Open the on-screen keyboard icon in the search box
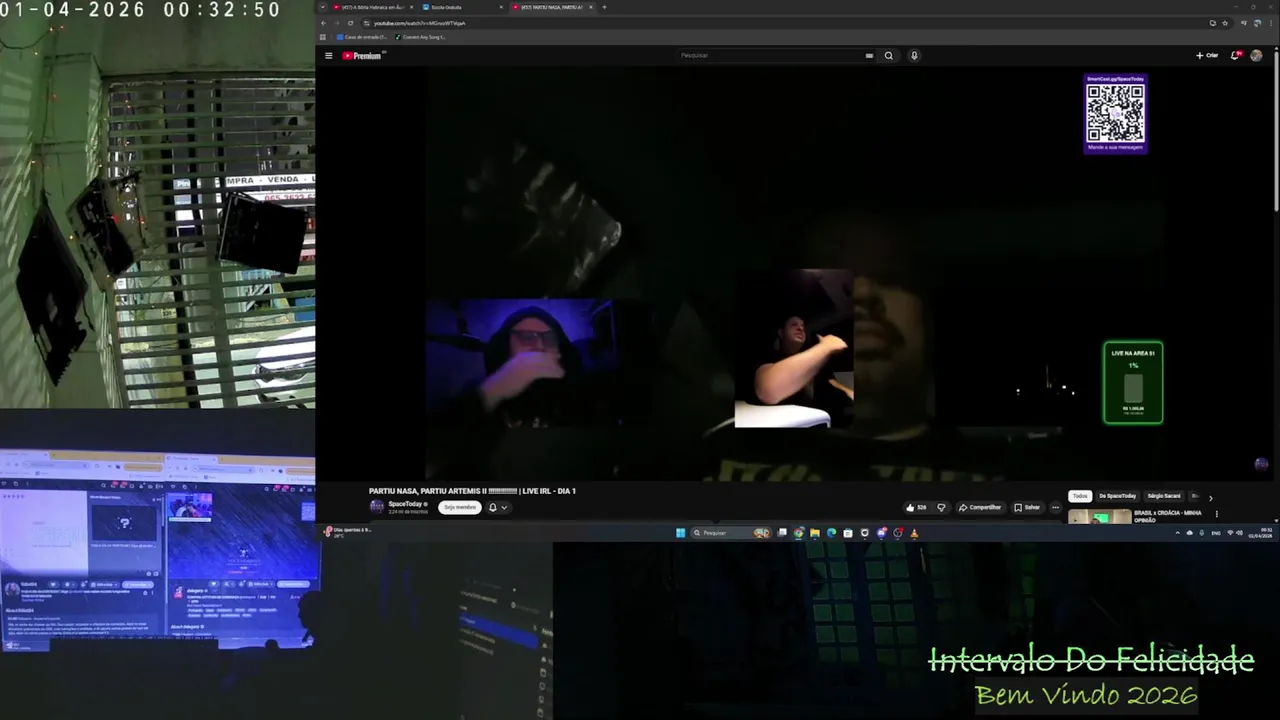This screenshot has width=1280, height=720. pyautogui.click(x=869, y=56)
